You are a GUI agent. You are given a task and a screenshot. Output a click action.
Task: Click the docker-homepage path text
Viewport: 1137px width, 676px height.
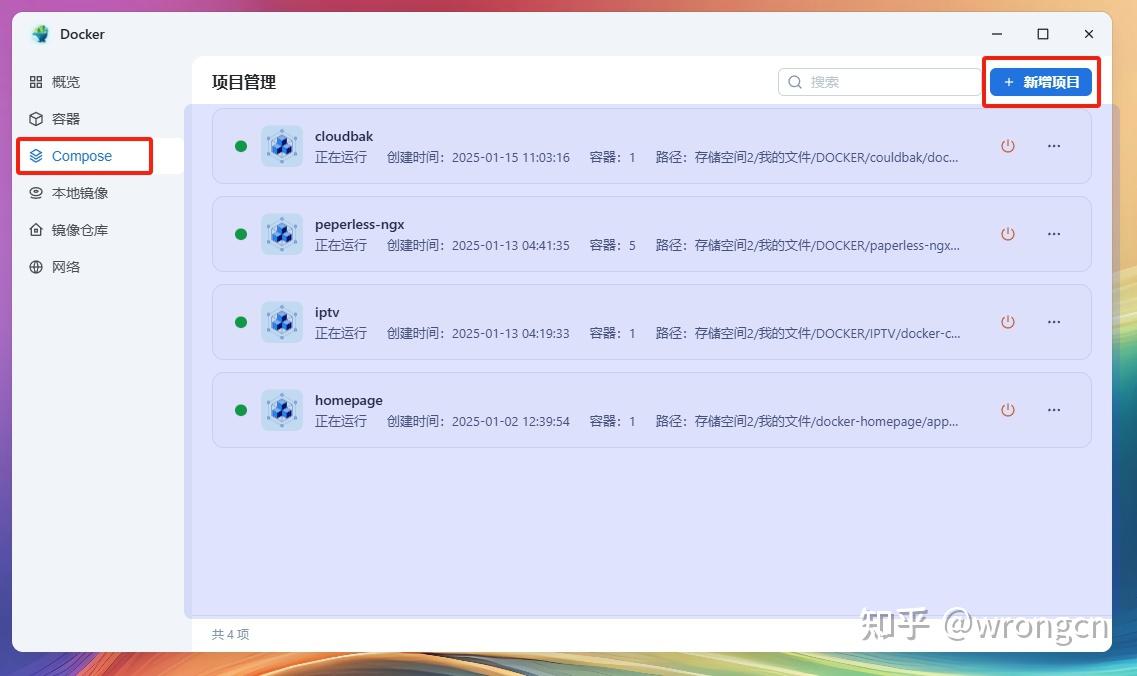[826, 421]
